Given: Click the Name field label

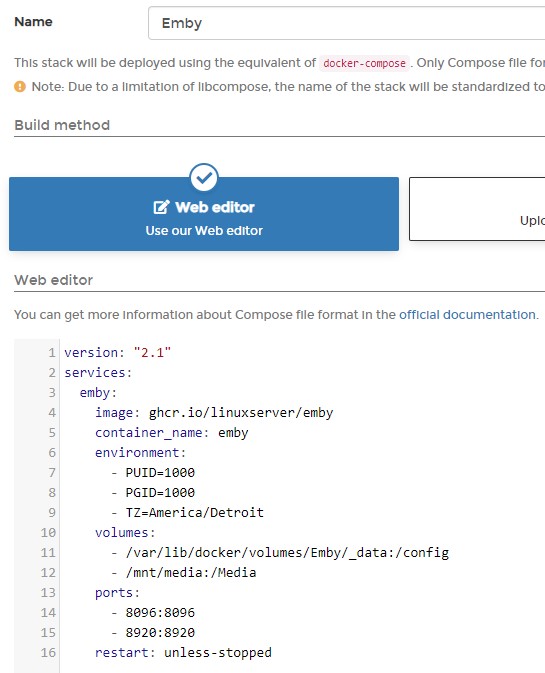Looking at the screenshot, I should click(33, 22).
